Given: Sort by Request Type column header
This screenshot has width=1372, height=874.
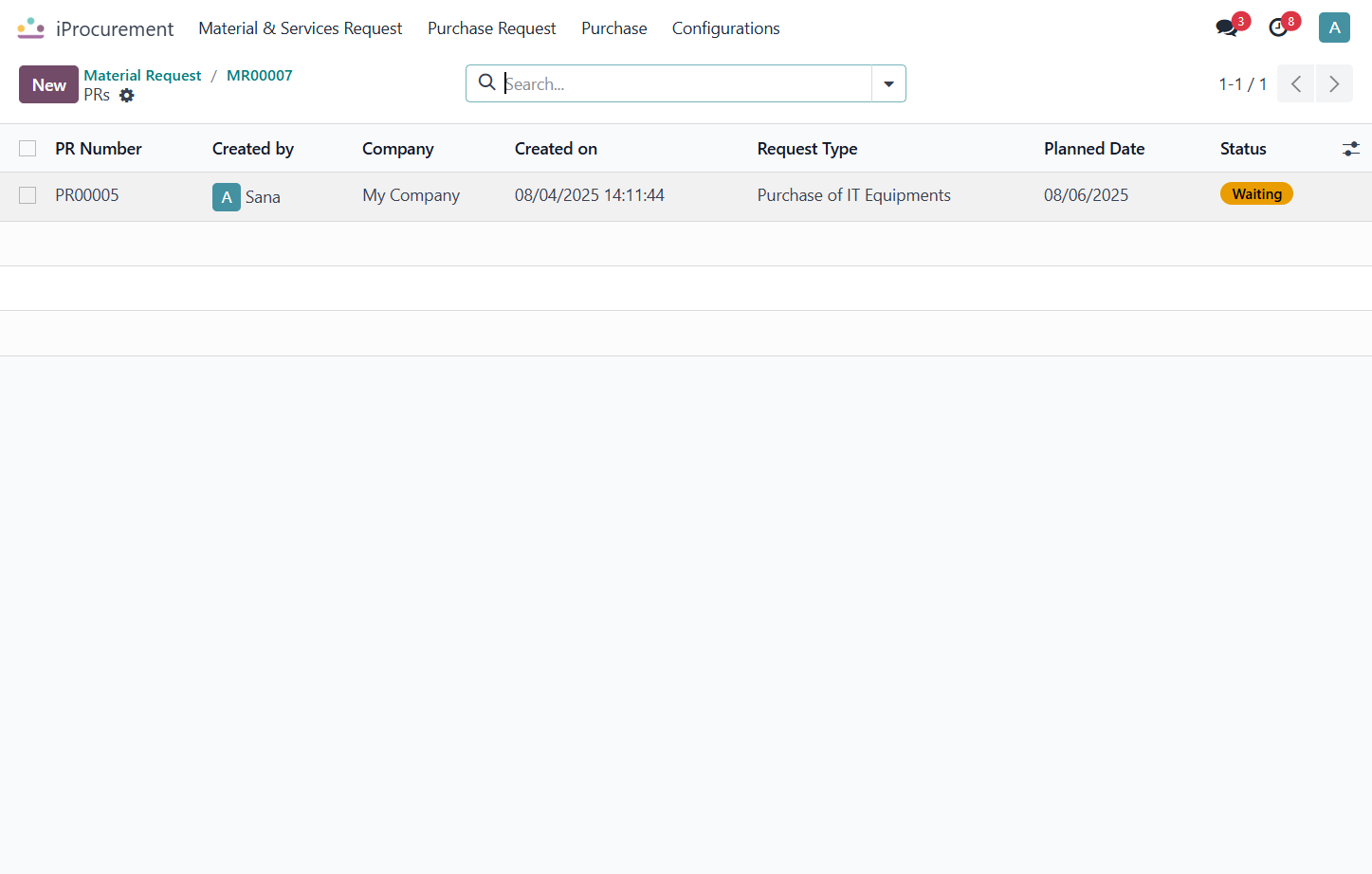Looking at the screenshot, I should click(x=808, y=149).
